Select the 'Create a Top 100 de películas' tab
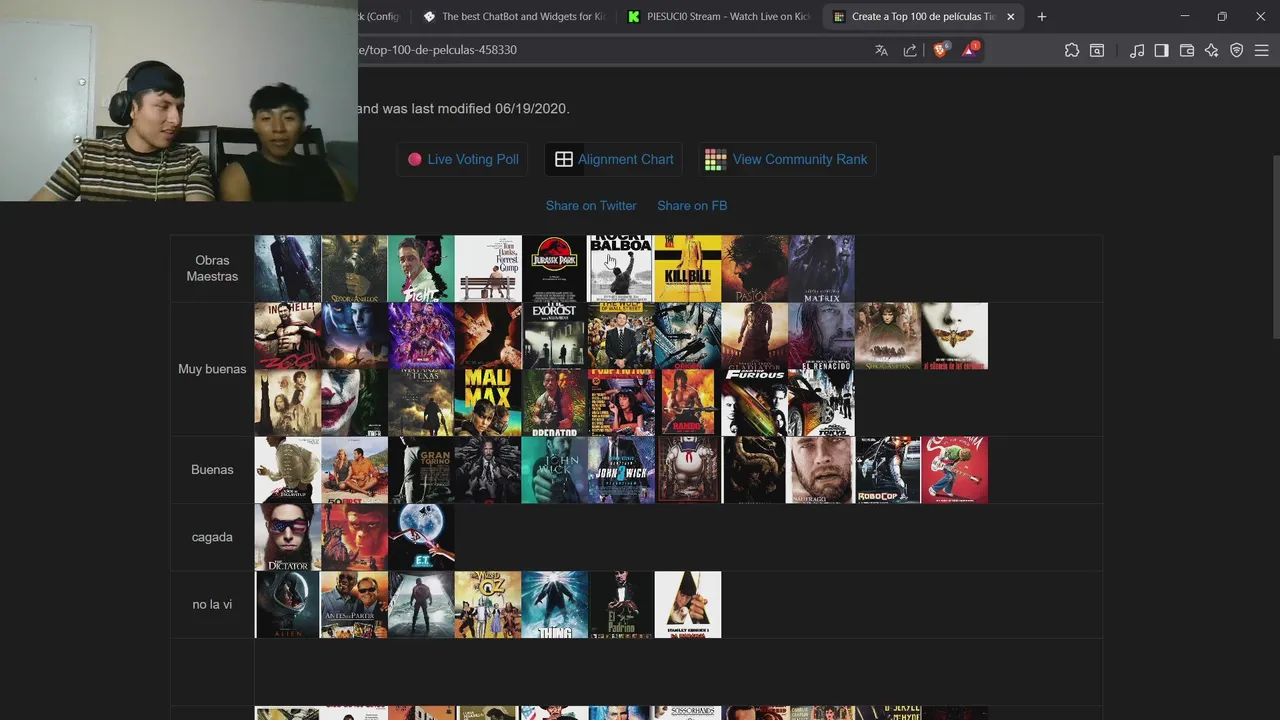The height and width of the screenshot is (720, 1280). [x=923, y=16]
